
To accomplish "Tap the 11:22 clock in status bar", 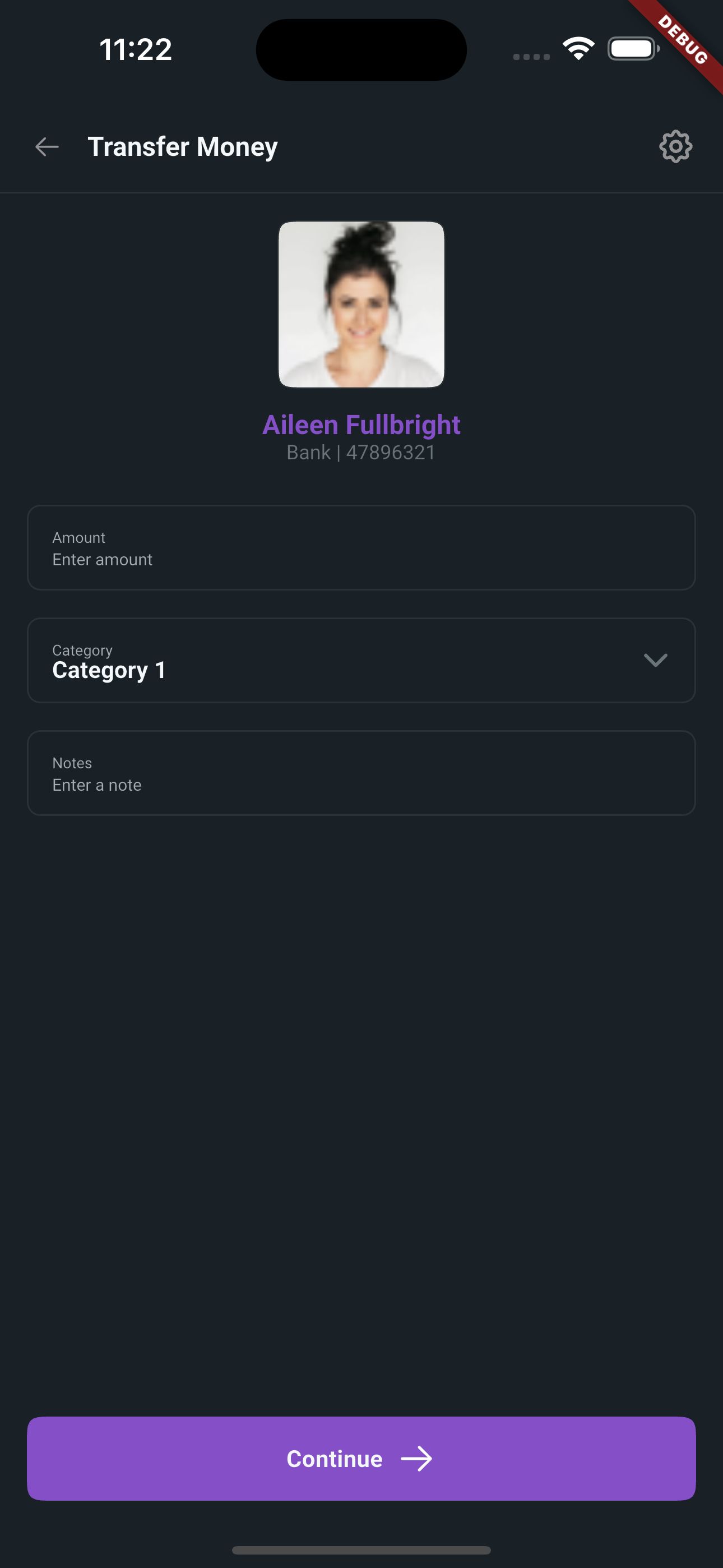I will (136, 49).
